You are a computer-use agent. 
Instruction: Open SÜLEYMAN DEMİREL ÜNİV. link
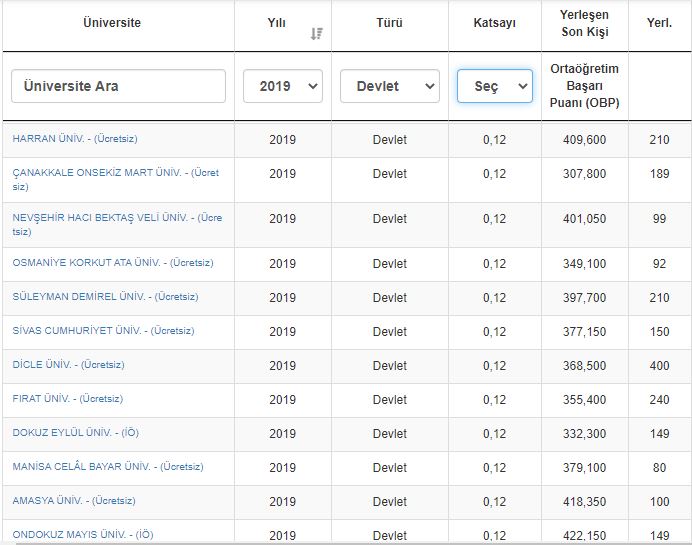point(105,297)
